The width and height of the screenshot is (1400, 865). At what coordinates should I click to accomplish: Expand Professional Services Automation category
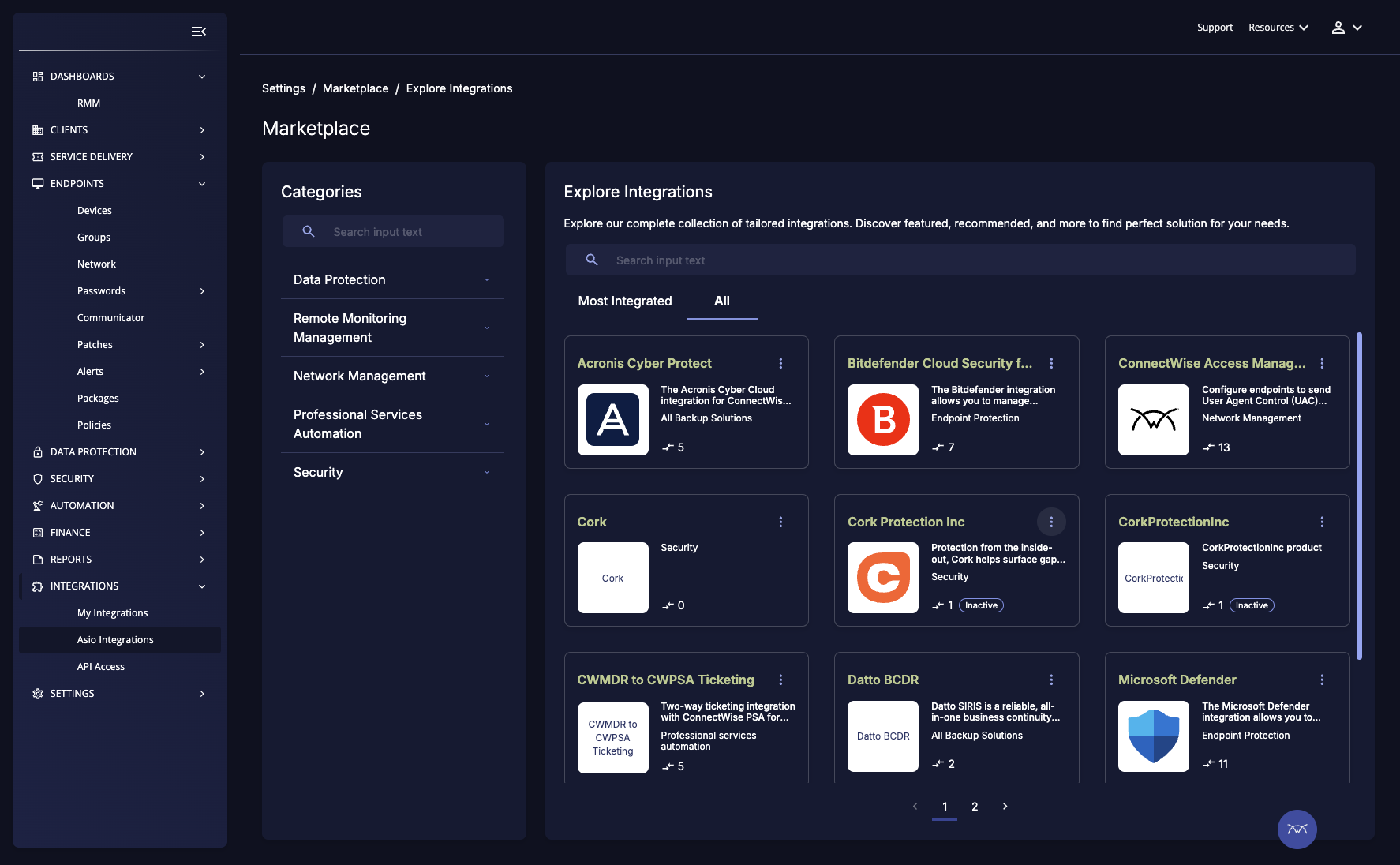click(x=392, y=424)
